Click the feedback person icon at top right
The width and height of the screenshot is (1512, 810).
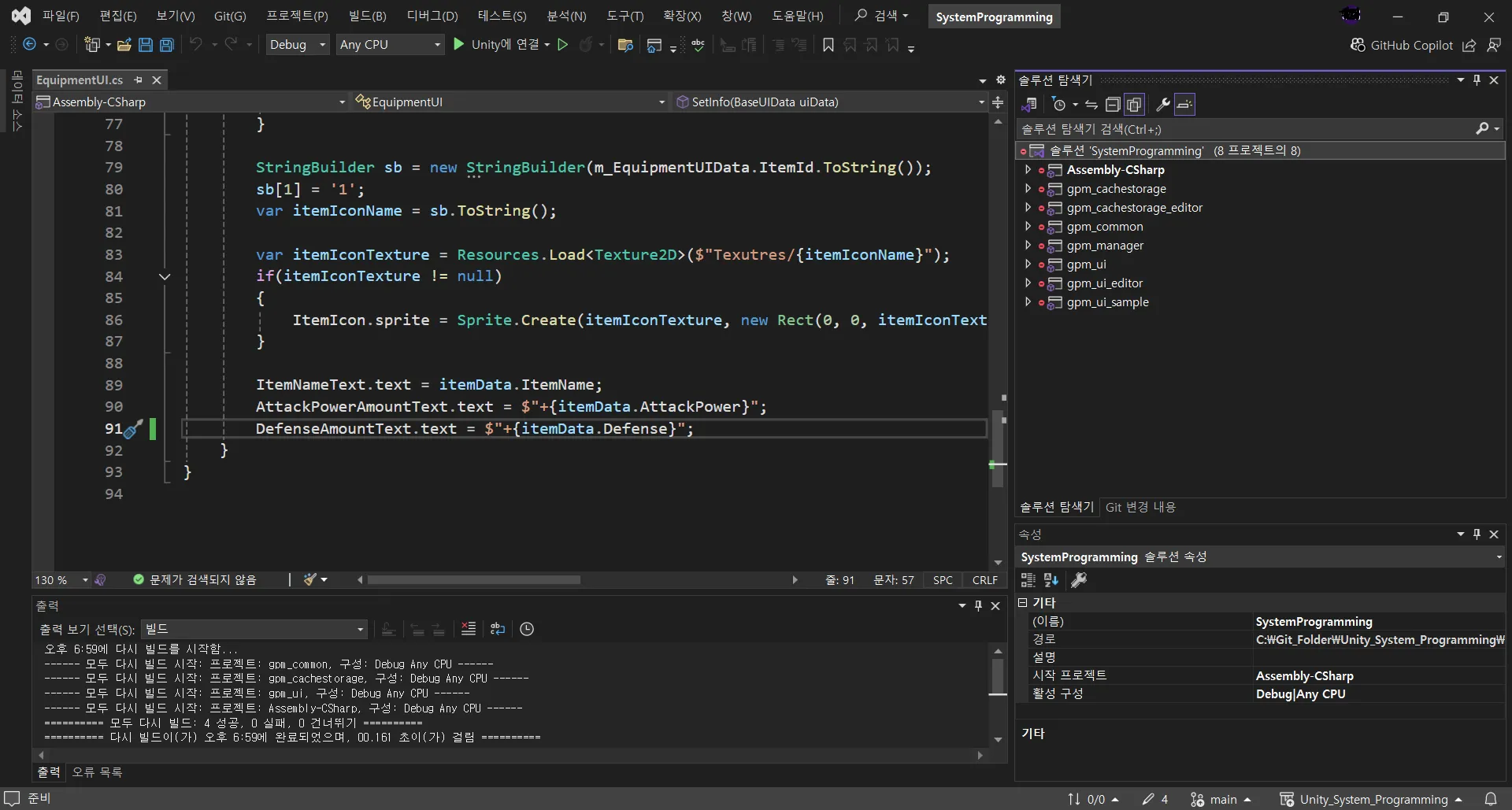pos(1494,45)
